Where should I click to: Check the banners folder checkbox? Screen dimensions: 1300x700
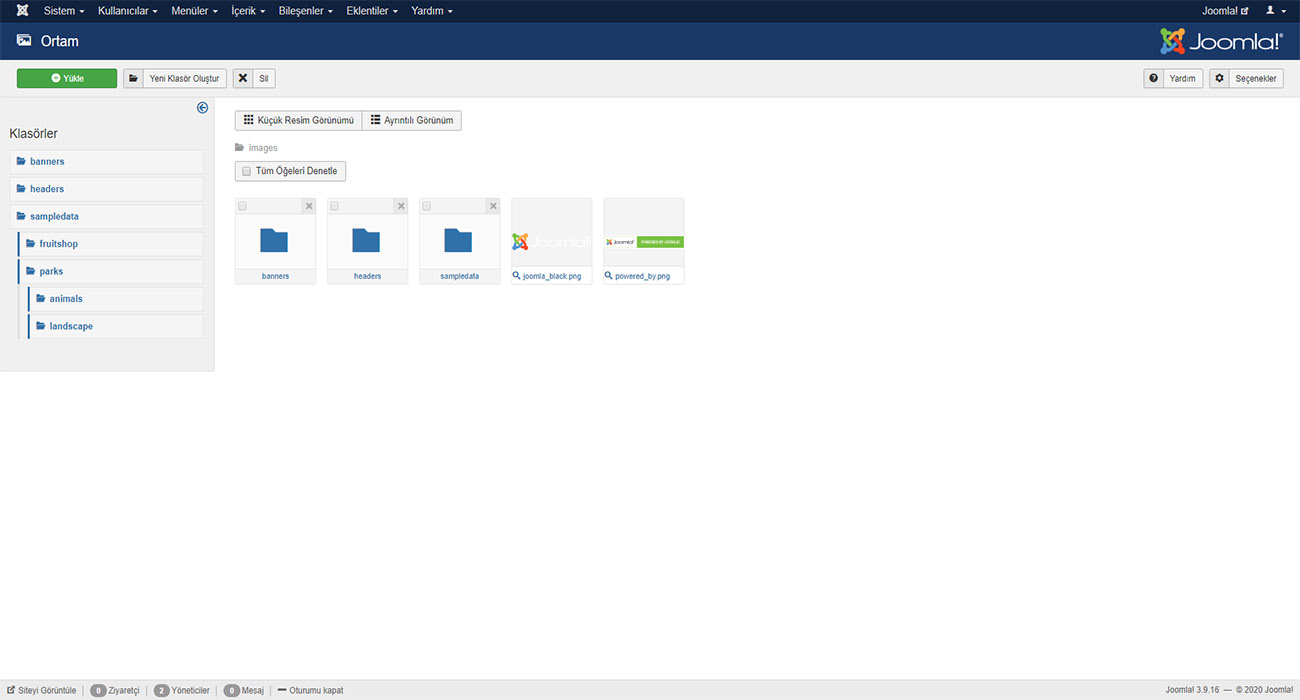(243, 206)
